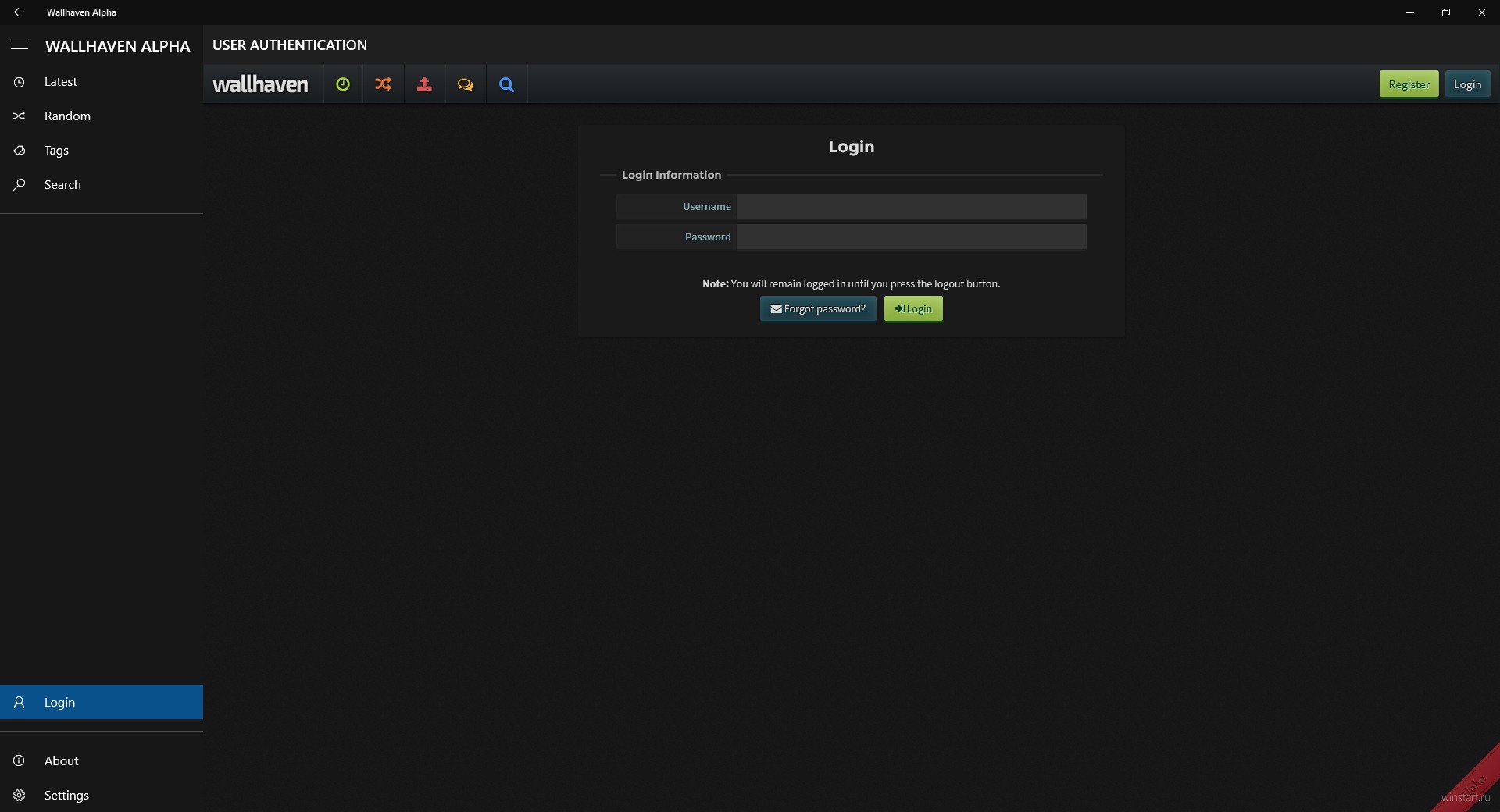The width and height of the screenshot is (1500, 812).
Task: Click the Forgot password? button
Action: point(818,308)
